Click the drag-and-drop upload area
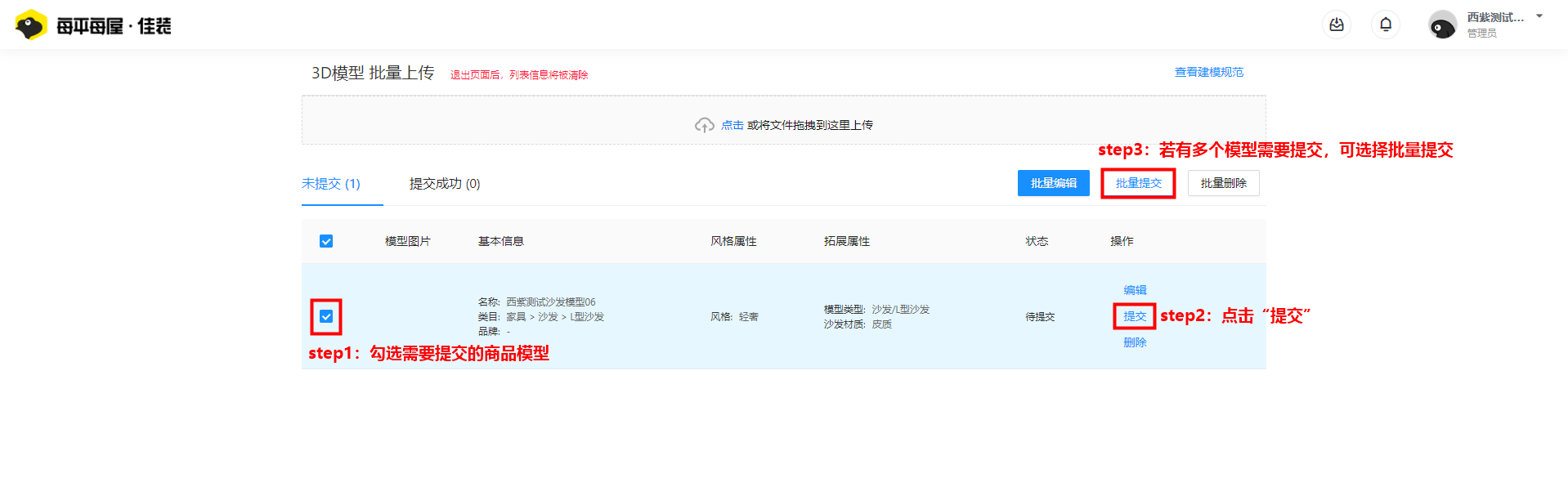 pos(784,120)
